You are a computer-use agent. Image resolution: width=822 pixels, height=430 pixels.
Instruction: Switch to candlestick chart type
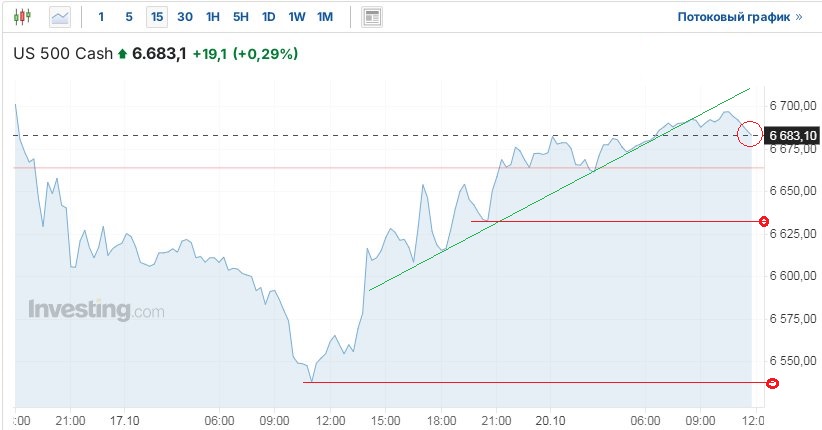(23, 17)
